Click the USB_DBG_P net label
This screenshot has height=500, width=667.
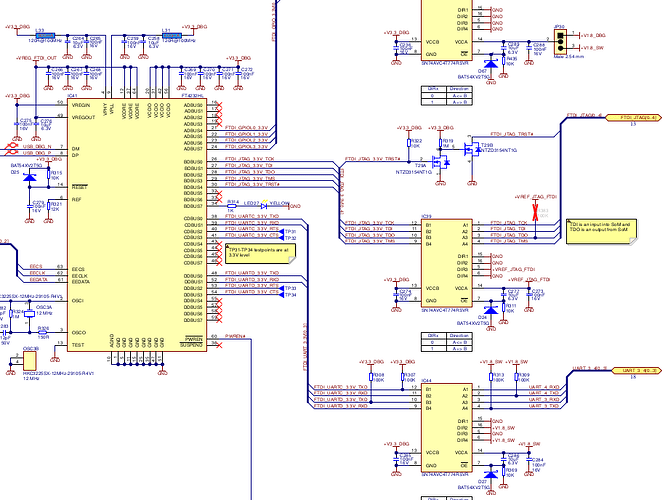37,153
